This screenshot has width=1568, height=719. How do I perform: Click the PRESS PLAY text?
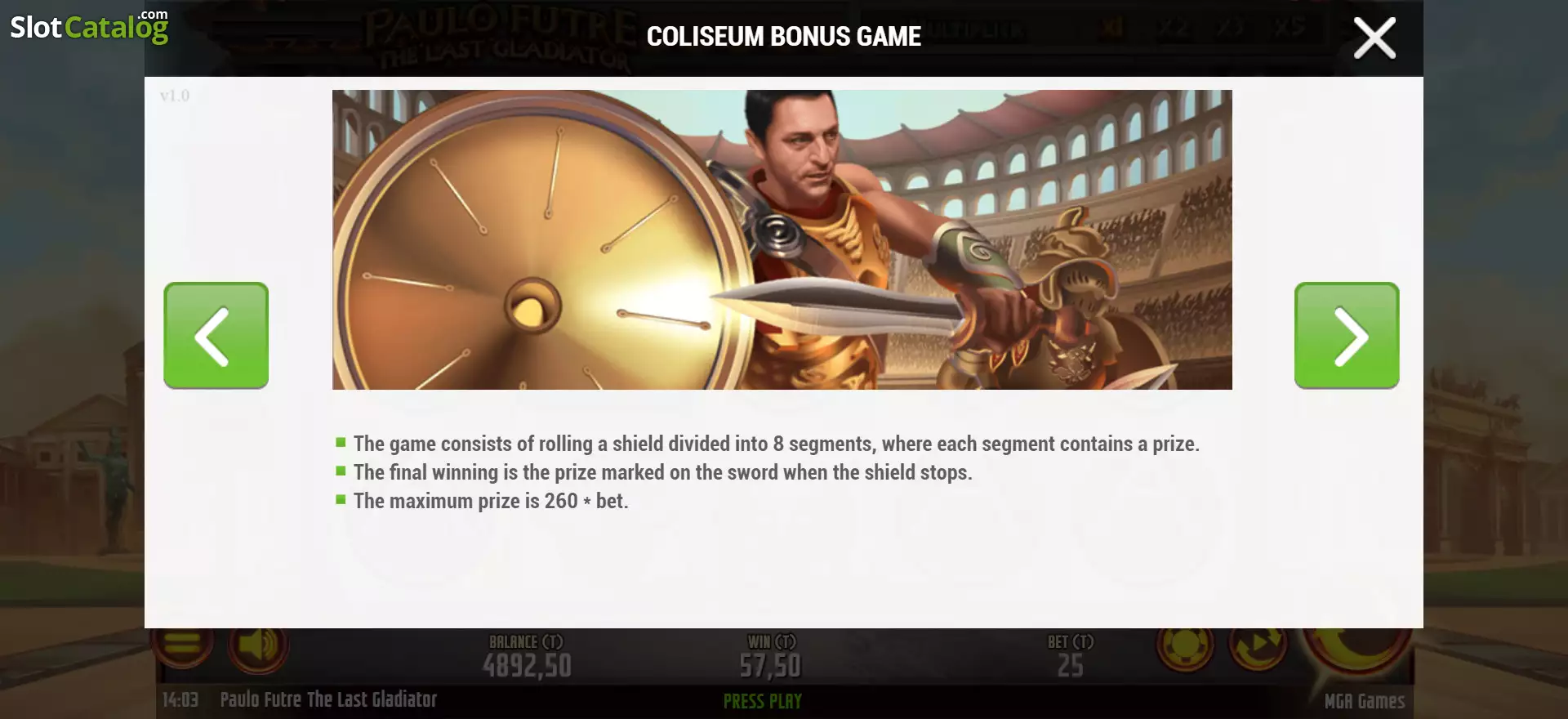(x=763, y=701)
